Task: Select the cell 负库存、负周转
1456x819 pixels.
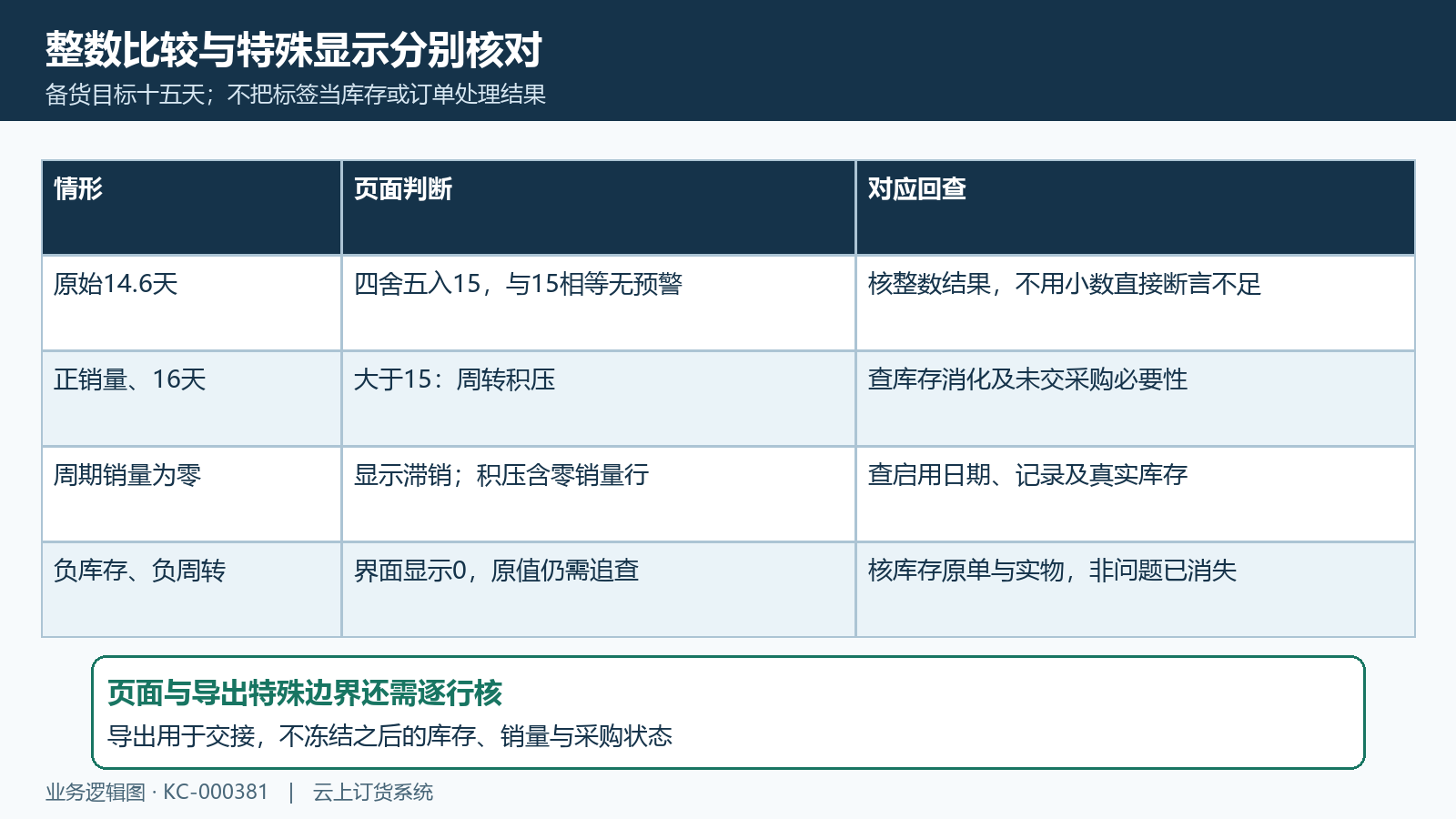Action: [x=191, y=590]
